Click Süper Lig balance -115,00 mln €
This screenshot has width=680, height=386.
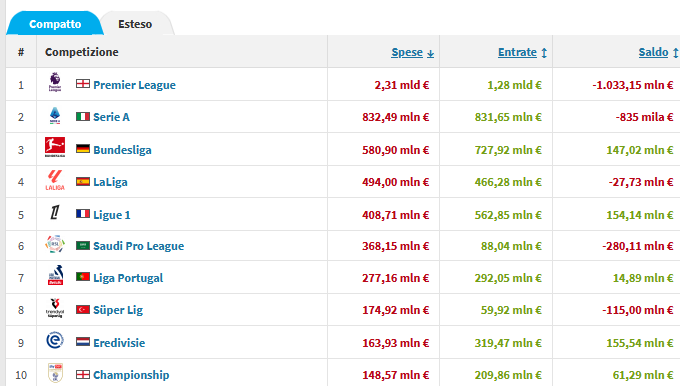[638, 310]
